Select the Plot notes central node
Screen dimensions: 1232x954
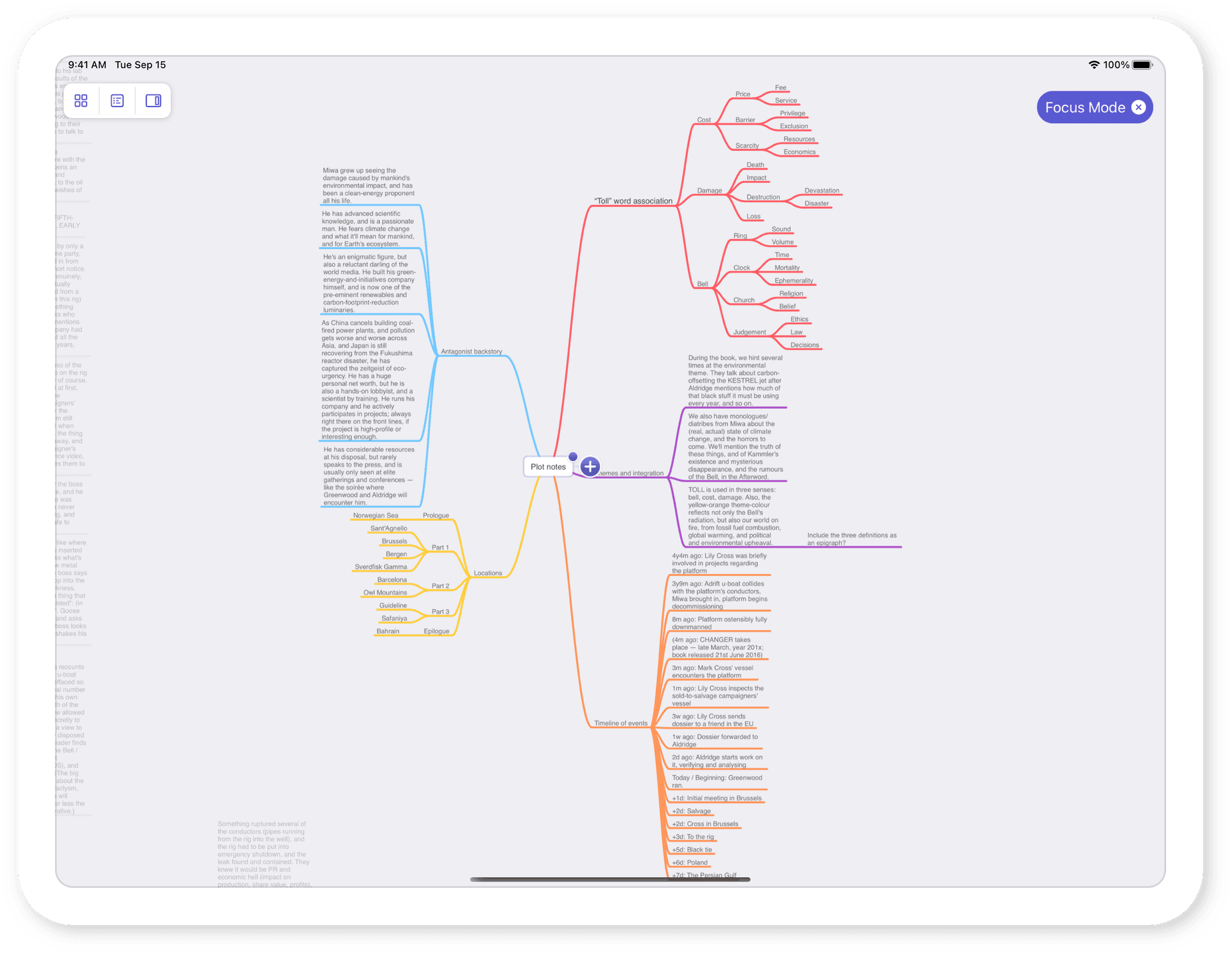548,467
